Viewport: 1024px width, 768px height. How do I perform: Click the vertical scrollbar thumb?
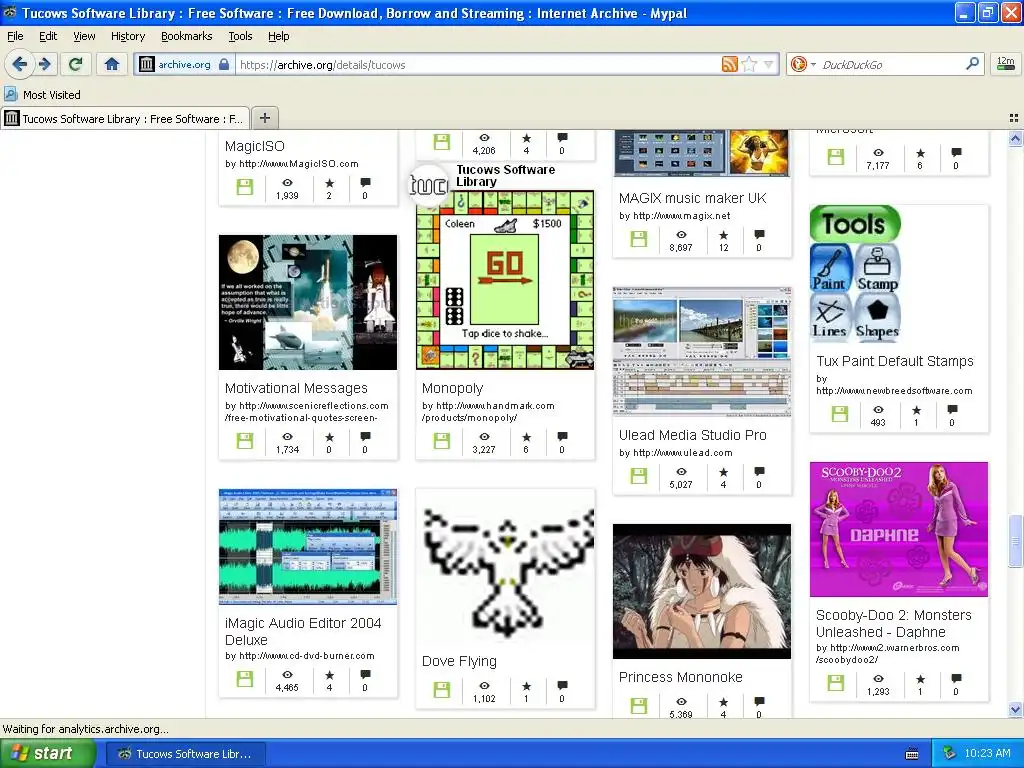tap(1015, 541)
